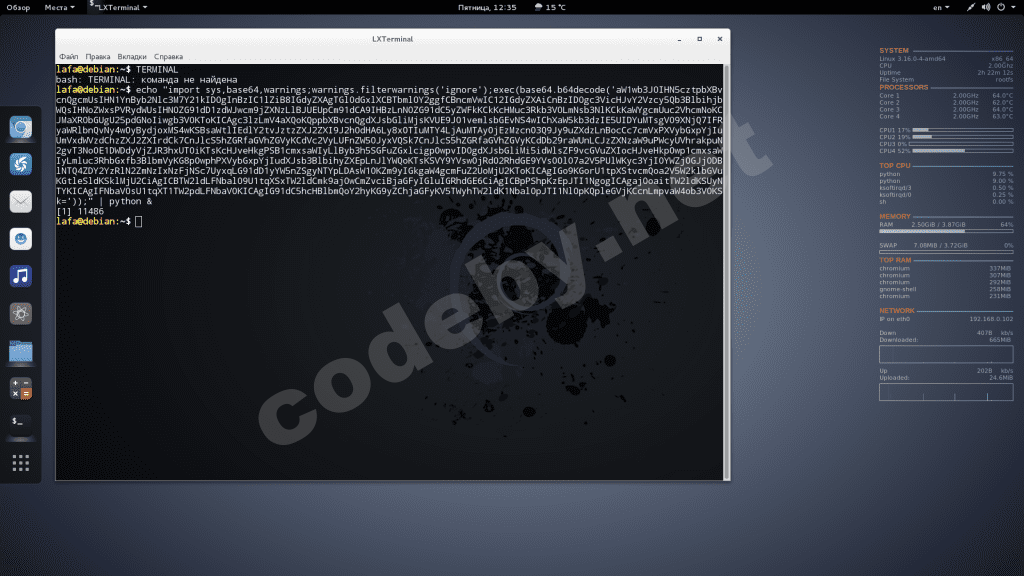This screenshot has width=1024, height=576.
Task: Open Обзор activities overview
Action: point(18,7)
